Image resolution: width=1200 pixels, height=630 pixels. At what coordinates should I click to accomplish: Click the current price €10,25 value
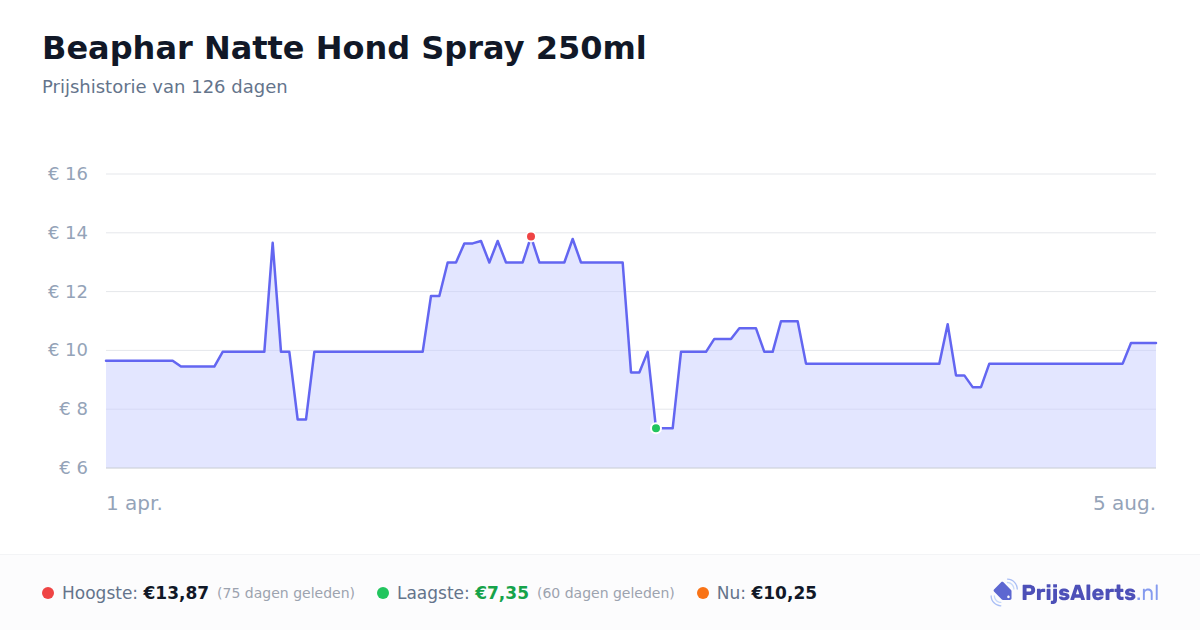click(784, 593)
